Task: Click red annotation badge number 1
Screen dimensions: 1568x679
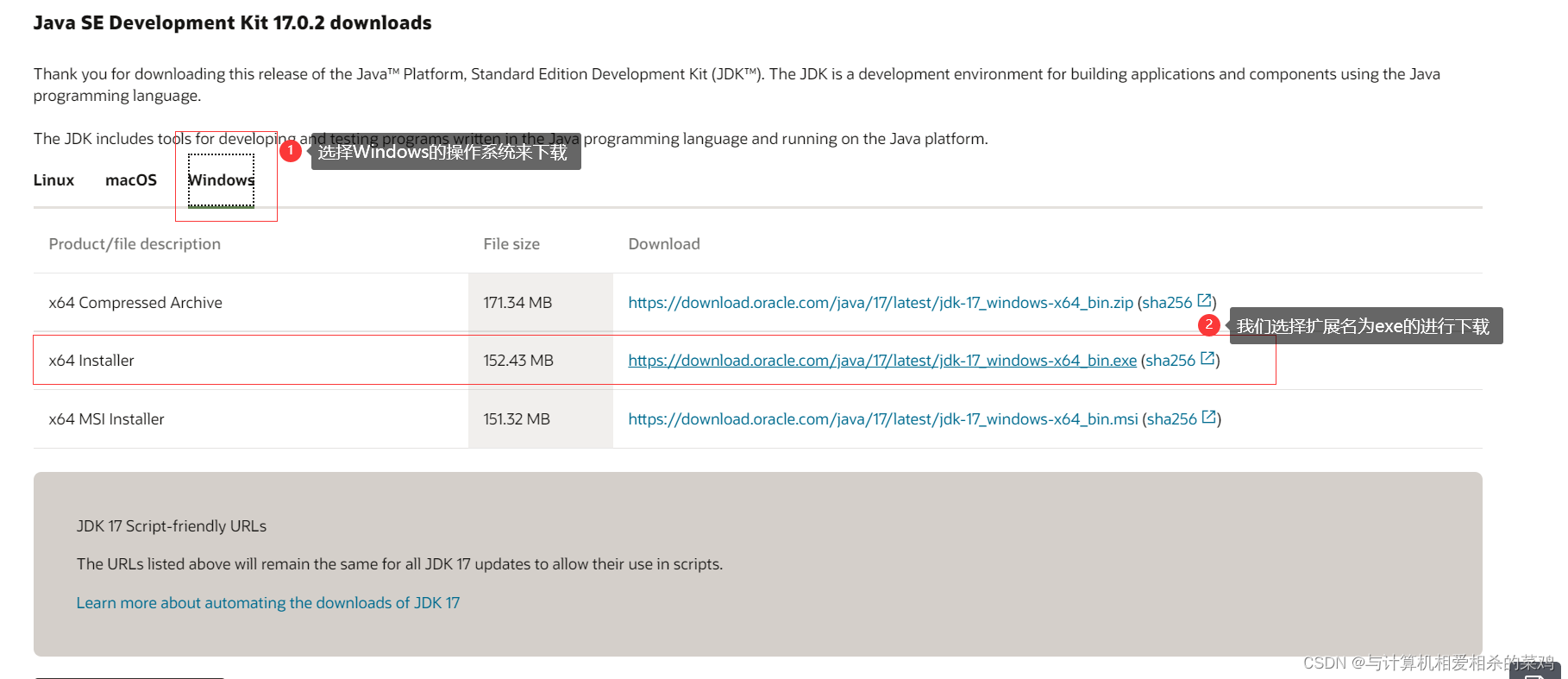Action: click(291, 151)
